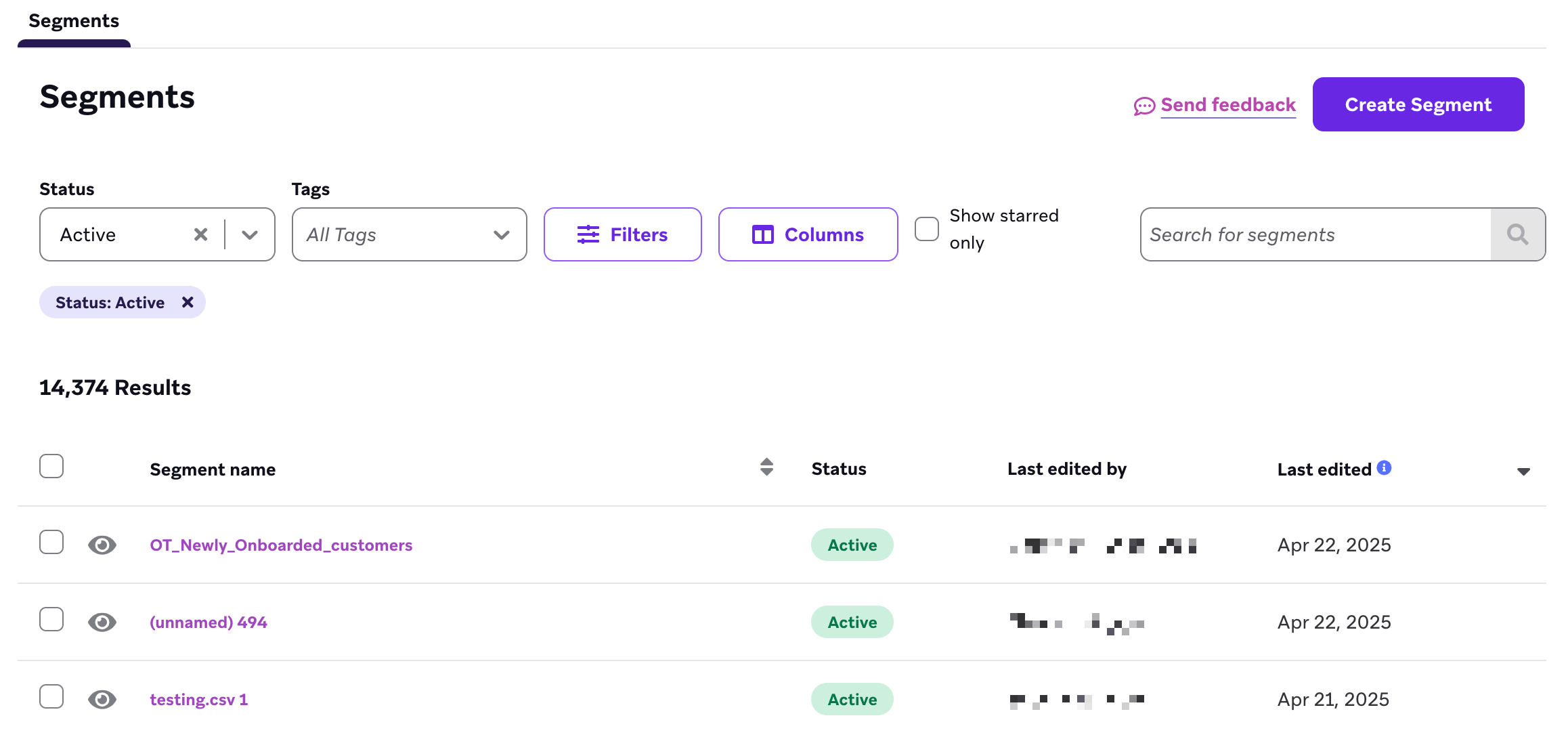
Task: Click the info icon next to Last edited
Action: [1385, 467]
